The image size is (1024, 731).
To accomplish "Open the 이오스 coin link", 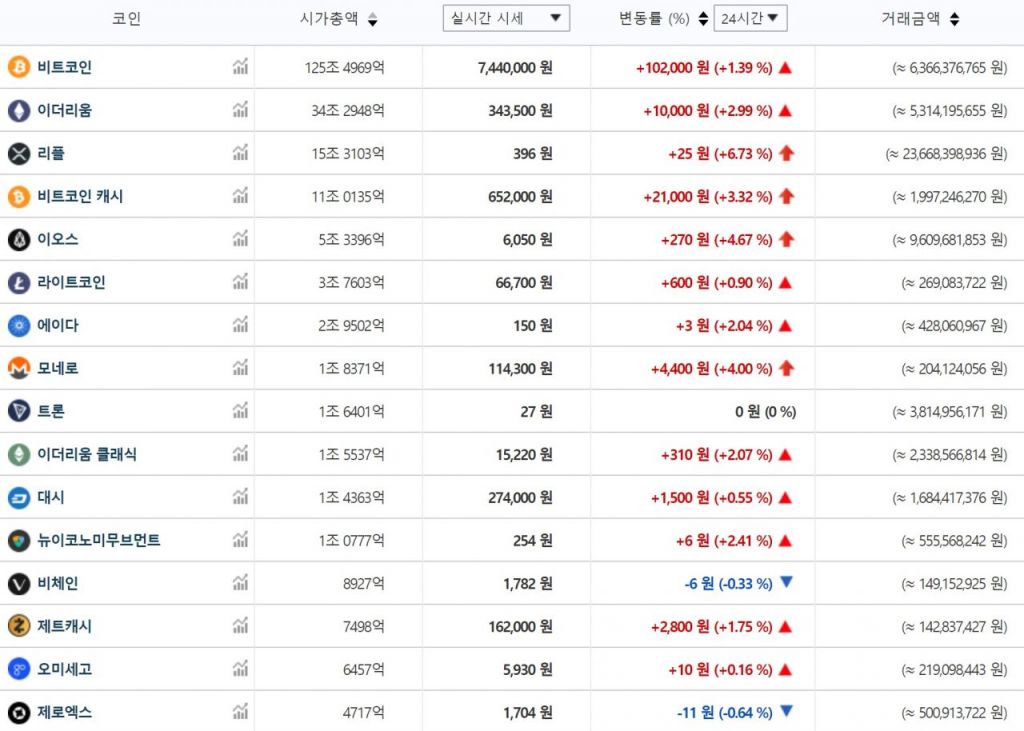I will click(58, 239).
